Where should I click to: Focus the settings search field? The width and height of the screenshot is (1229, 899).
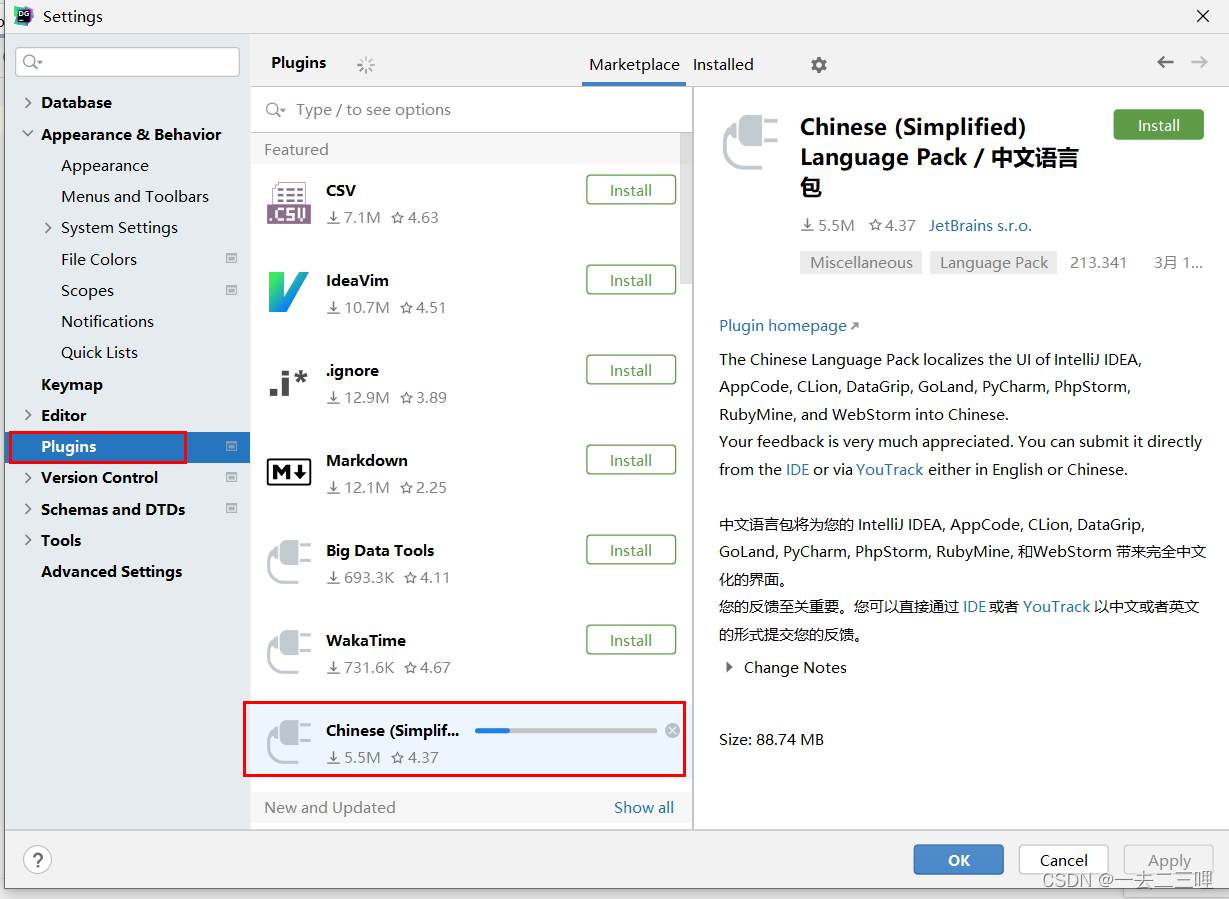(x=127, y=62)
